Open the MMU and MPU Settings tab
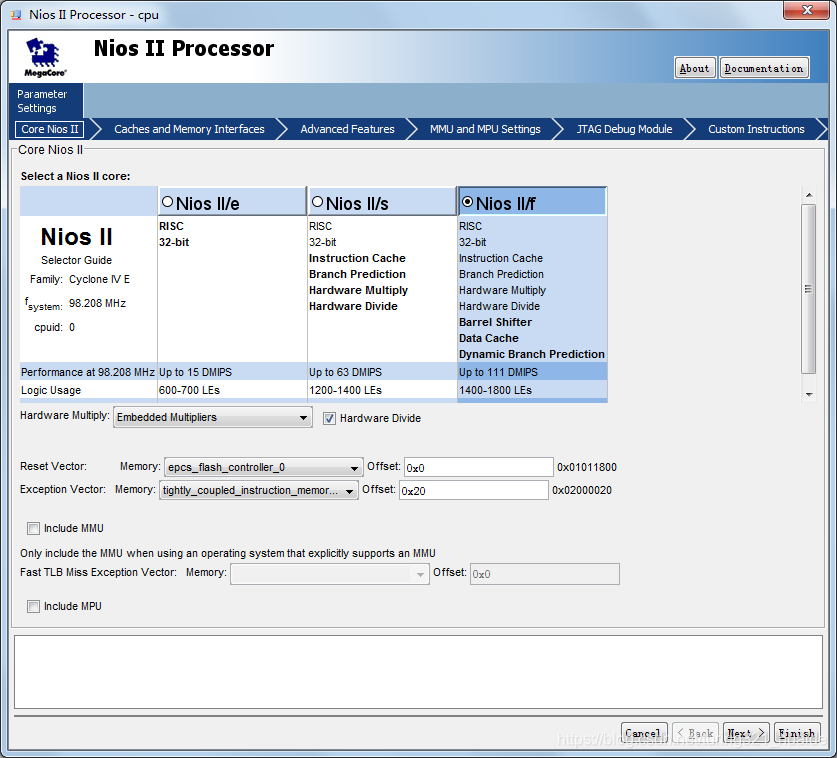 (x=485, y=129)
